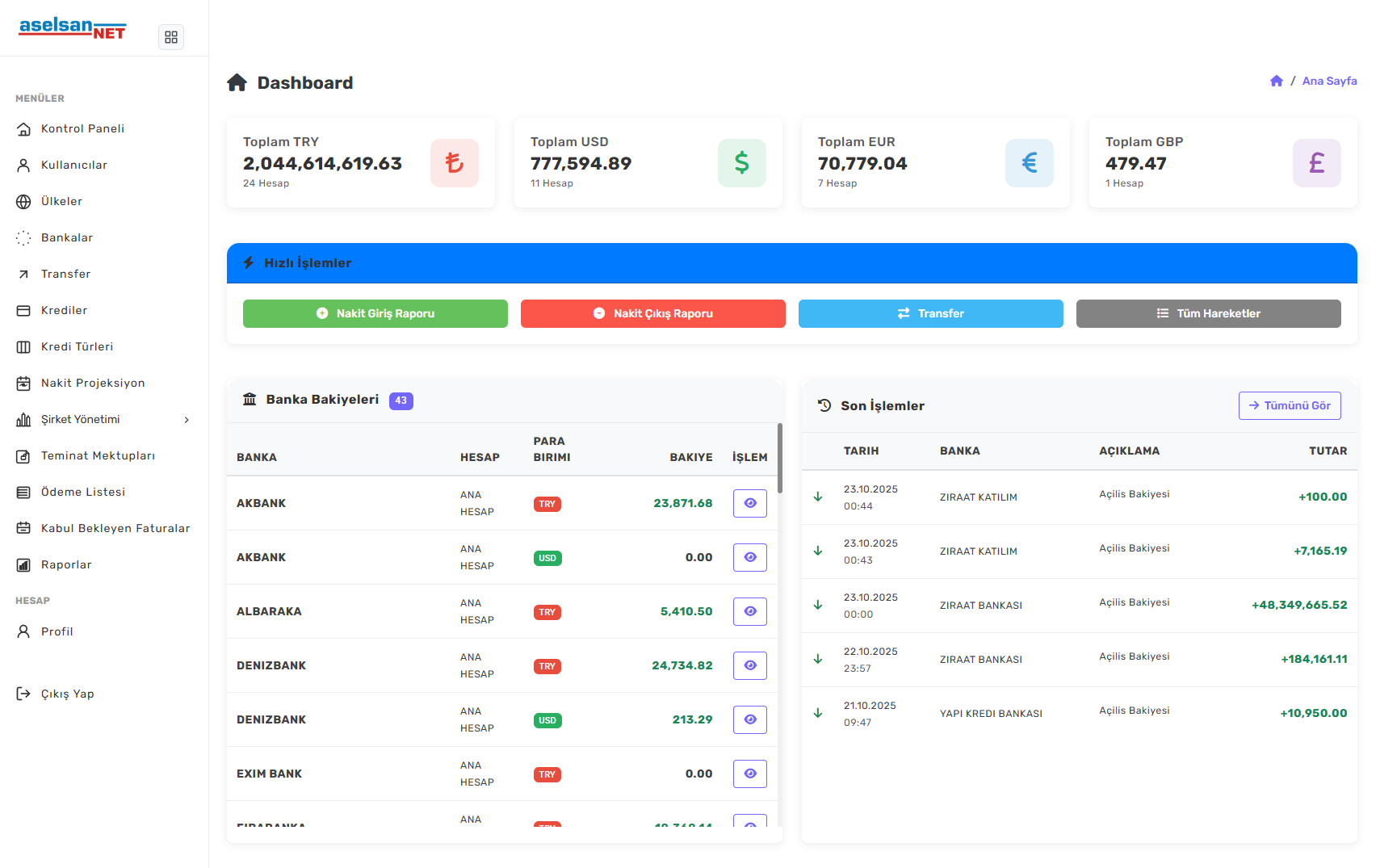Click the Bankalar sidebar icon
Image resolution: width=1380 pixels, height=868 pixels.
tap(23, 237)
